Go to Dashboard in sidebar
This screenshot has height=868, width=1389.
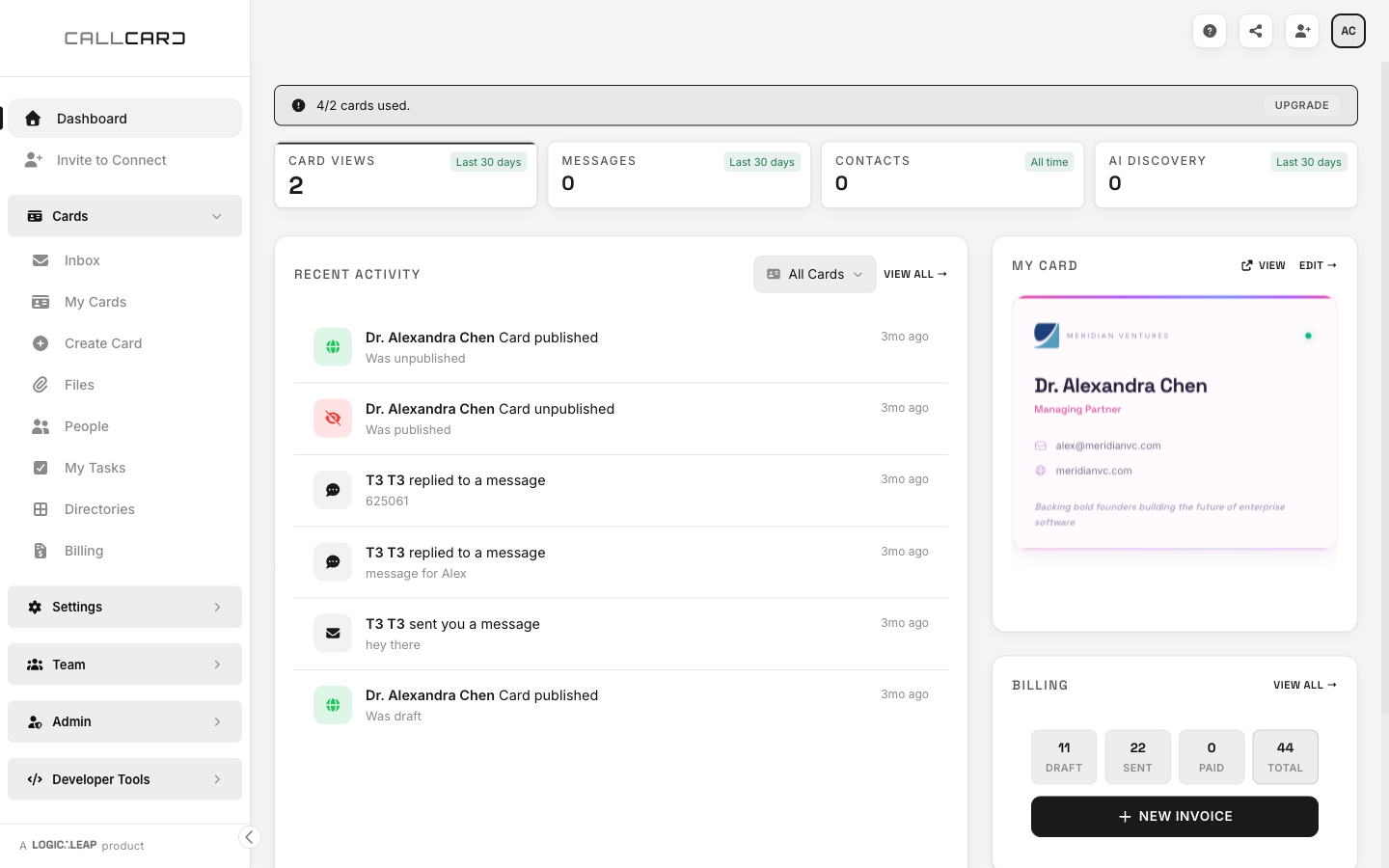pos(124,119)
